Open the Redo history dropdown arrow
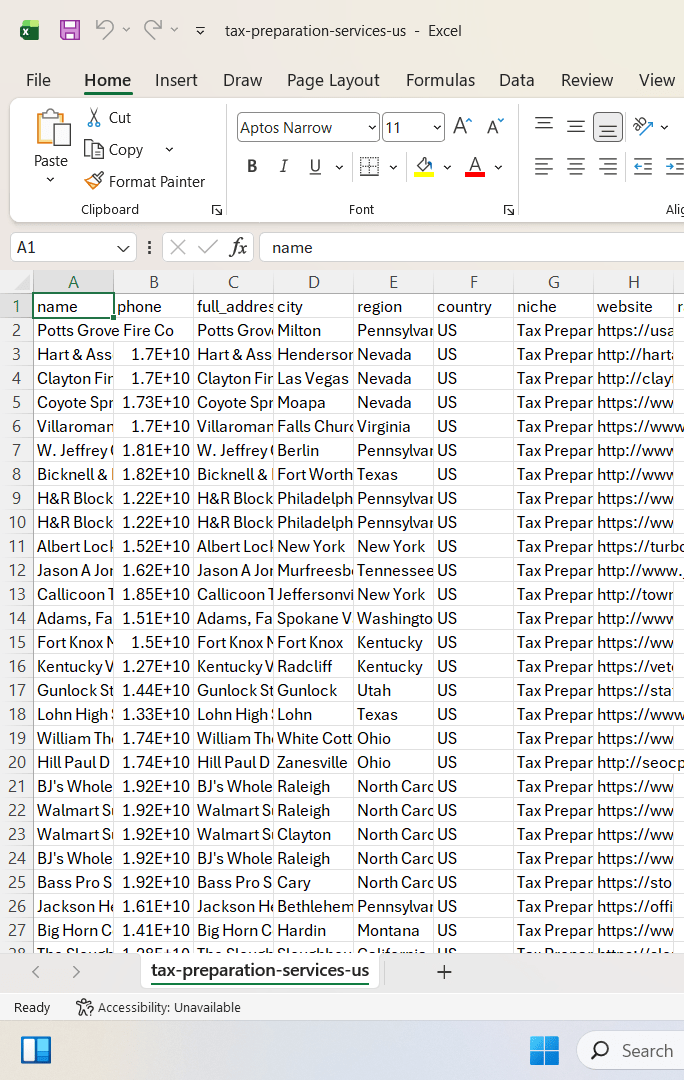 (174, 30)
